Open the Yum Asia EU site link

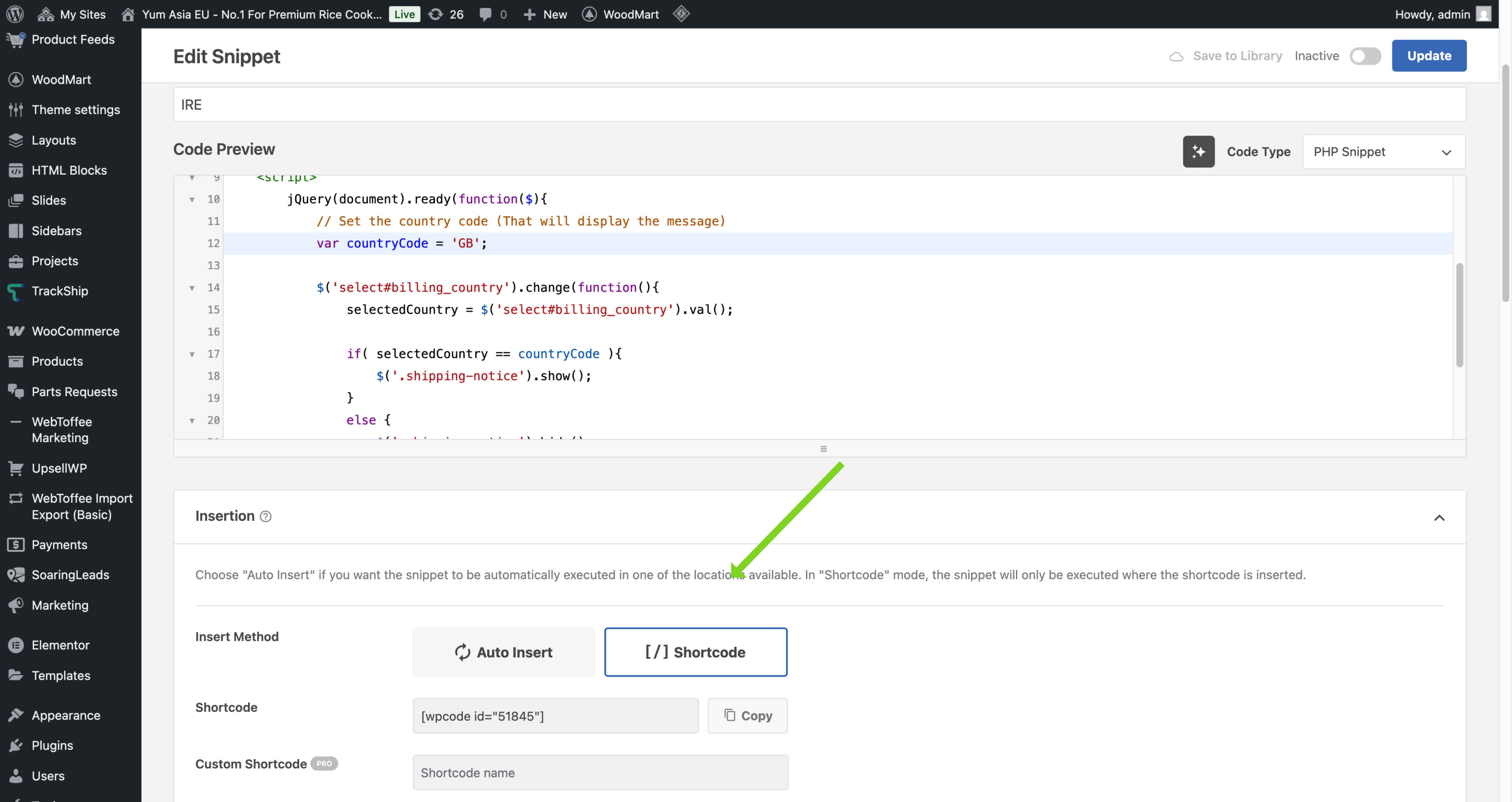coord(262,14)
